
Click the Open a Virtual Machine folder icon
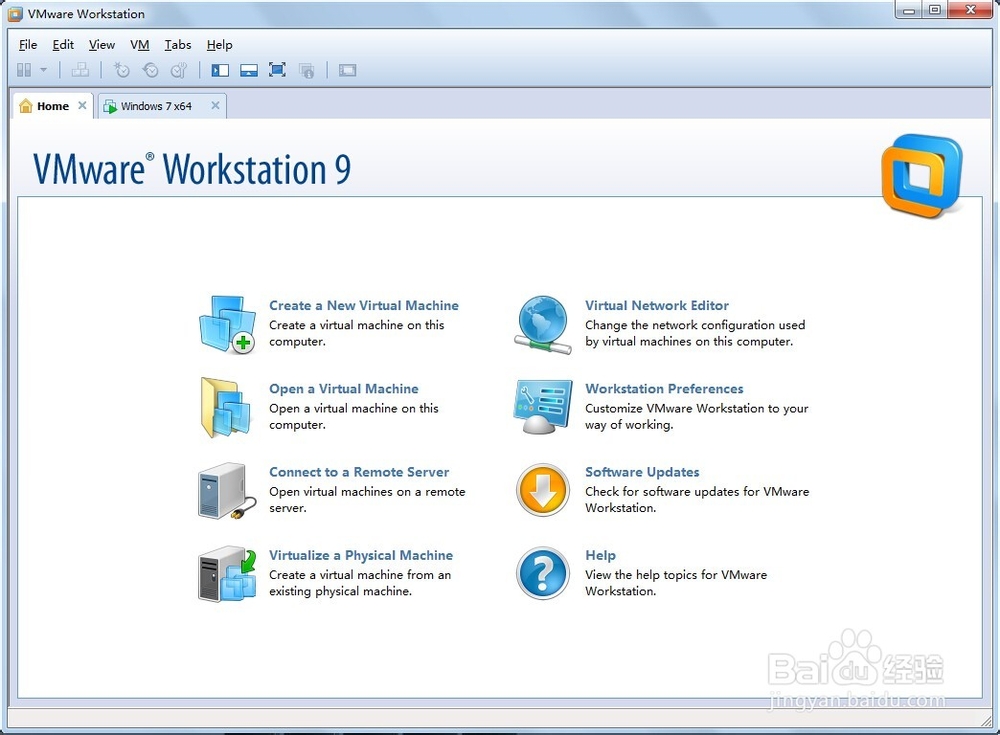click(225, 407)
